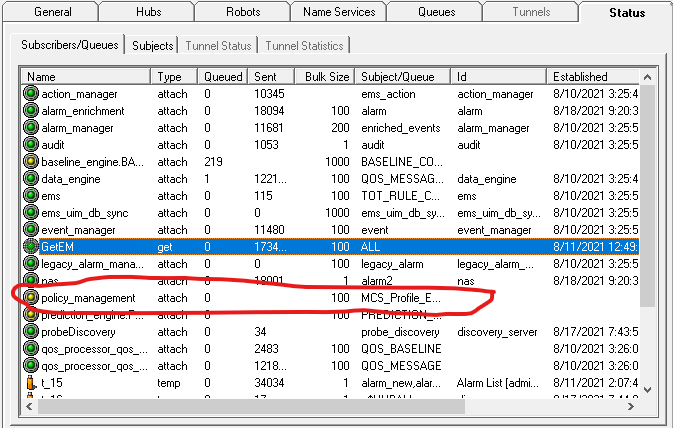Click the temp queue icon beside t_15
The width and height of the screenshot is (673, 428).
(x=32, y=383)
